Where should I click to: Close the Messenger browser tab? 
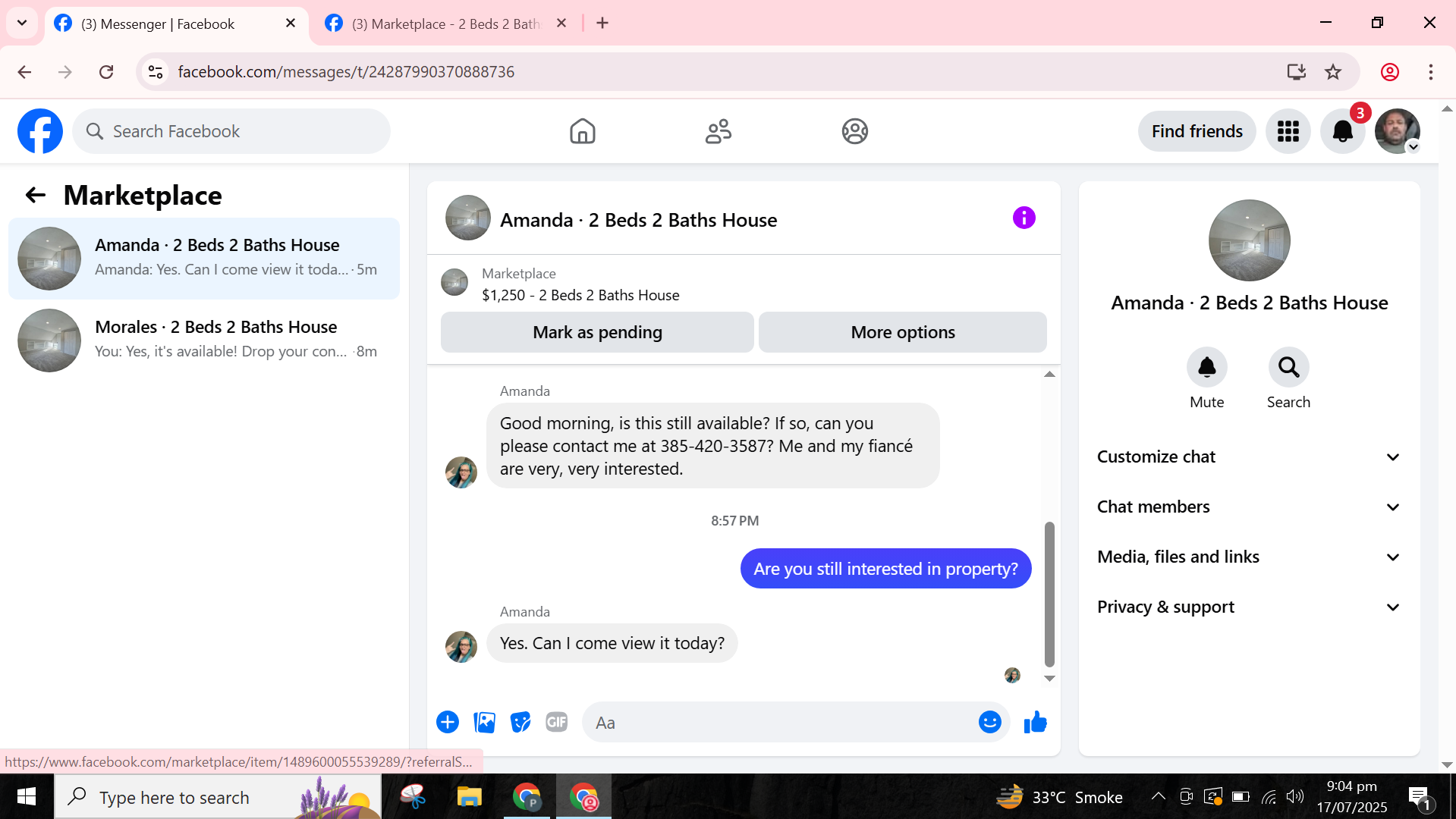pos(290,24)
